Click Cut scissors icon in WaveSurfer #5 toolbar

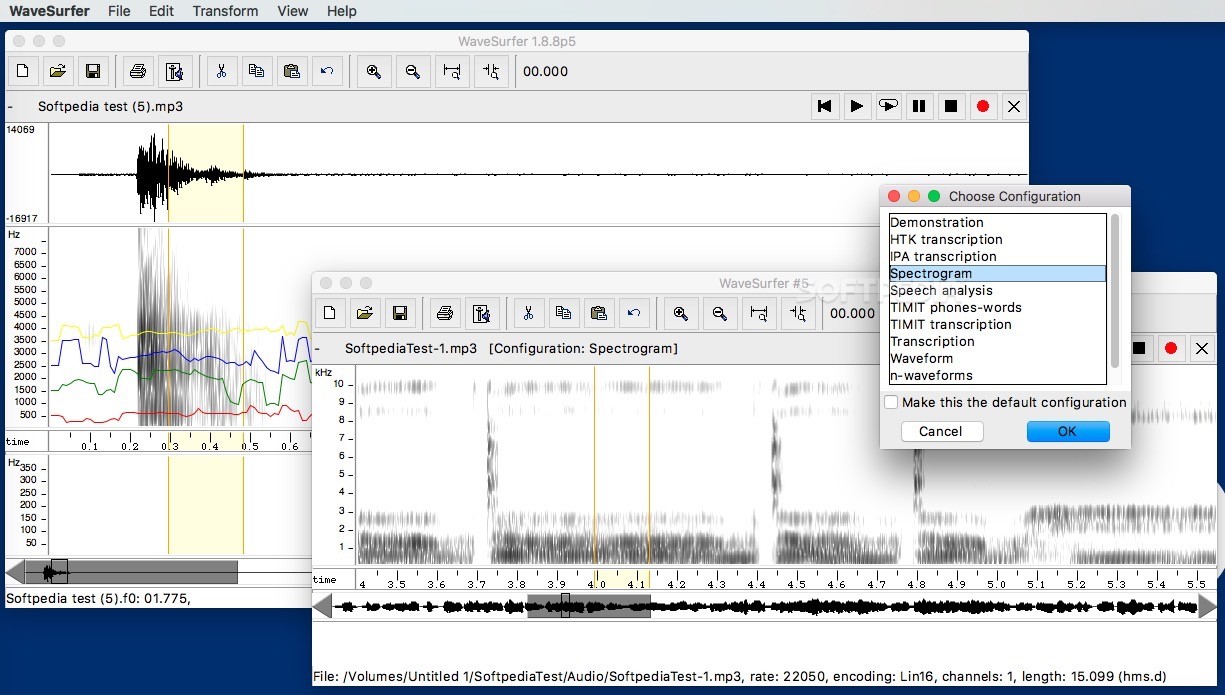click(x=528, y=313)
